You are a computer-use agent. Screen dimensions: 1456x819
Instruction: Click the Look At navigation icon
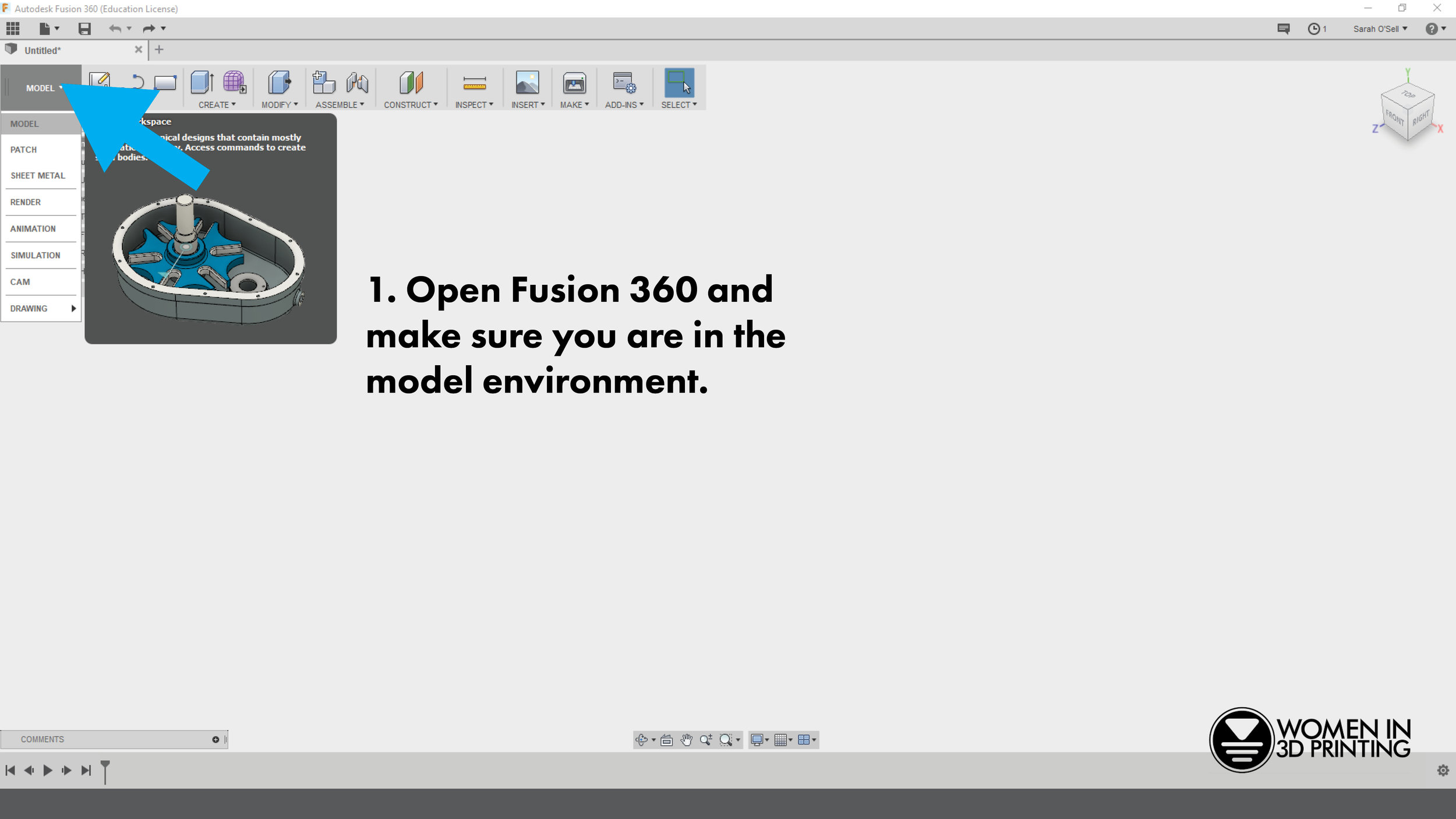click(667, 740)
